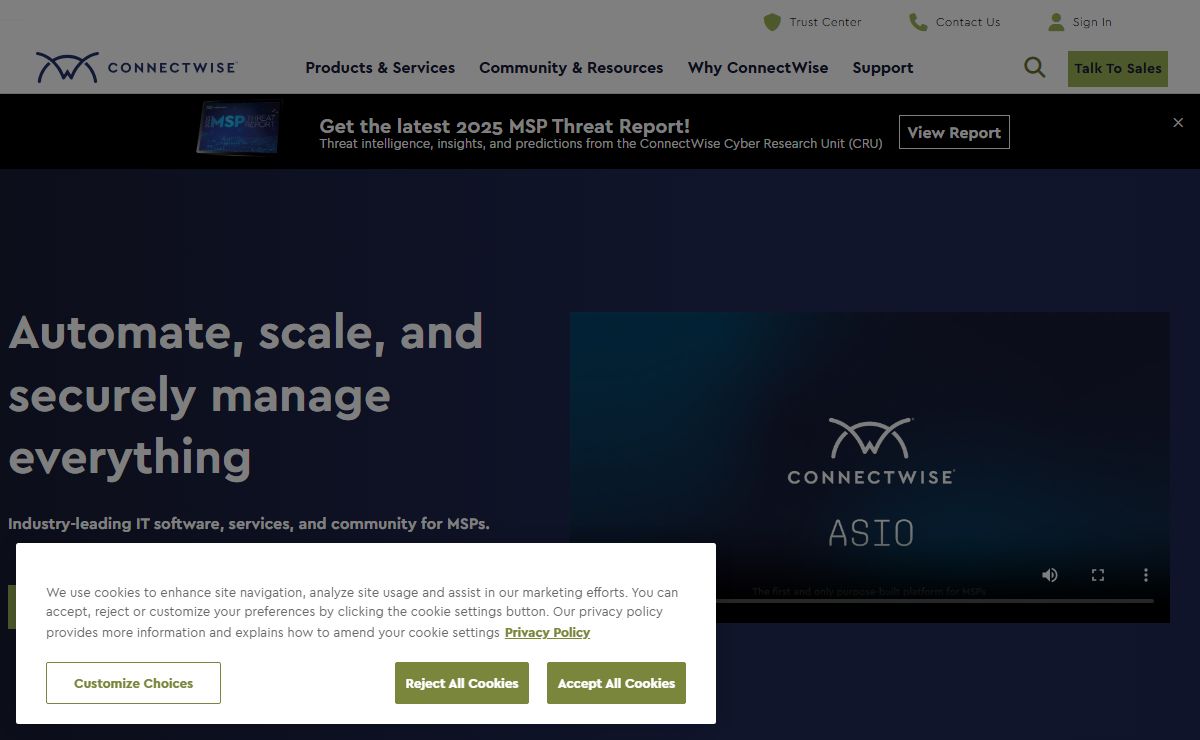Open the video's more options menu
The width and height of the screenshot is (1200, 740).
click(1146, 575)
